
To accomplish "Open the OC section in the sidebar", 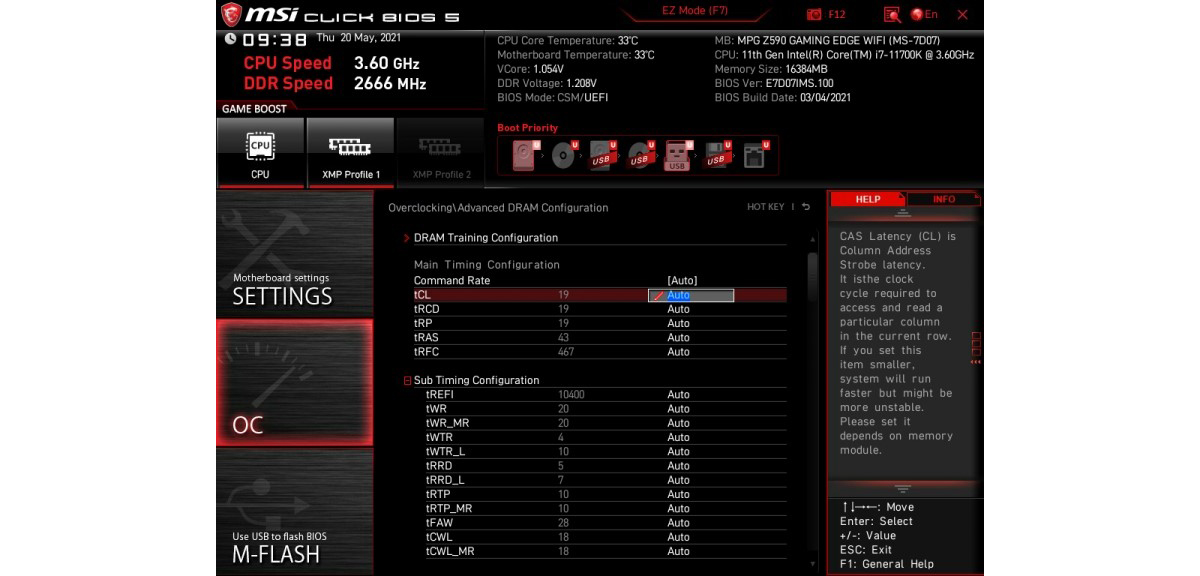I will 294,383.
